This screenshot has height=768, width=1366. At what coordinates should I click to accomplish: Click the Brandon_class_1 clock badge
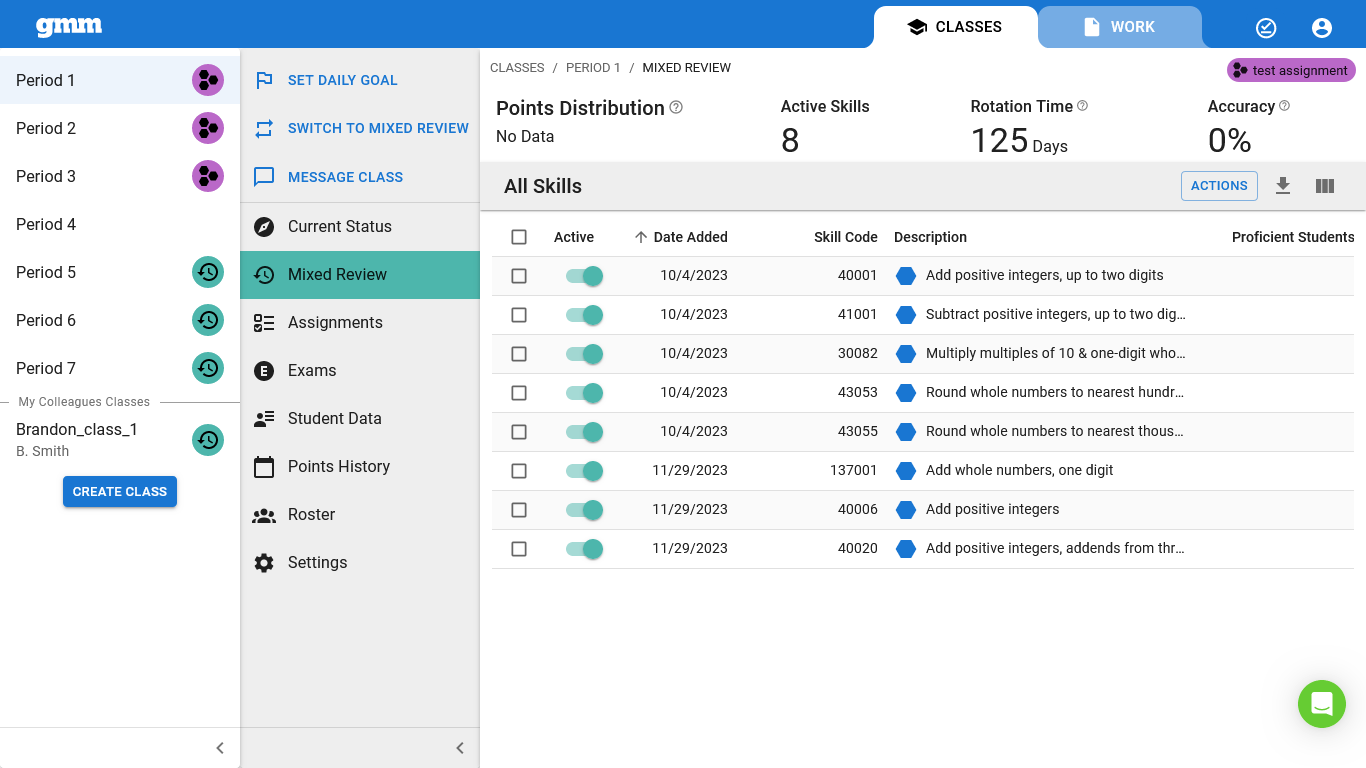(208, 440)
